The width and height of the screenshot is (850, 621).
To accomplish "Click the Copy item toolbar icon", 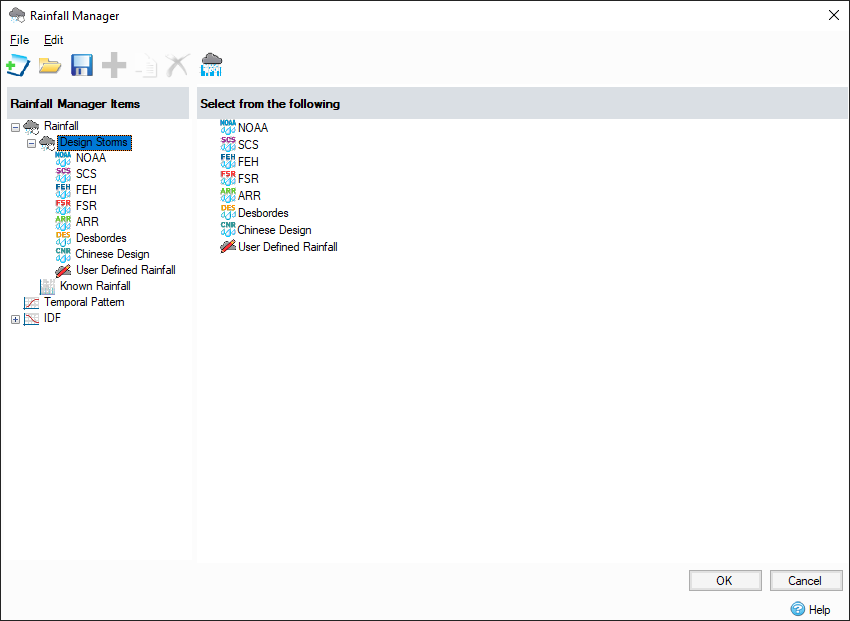I will point(146,66).
